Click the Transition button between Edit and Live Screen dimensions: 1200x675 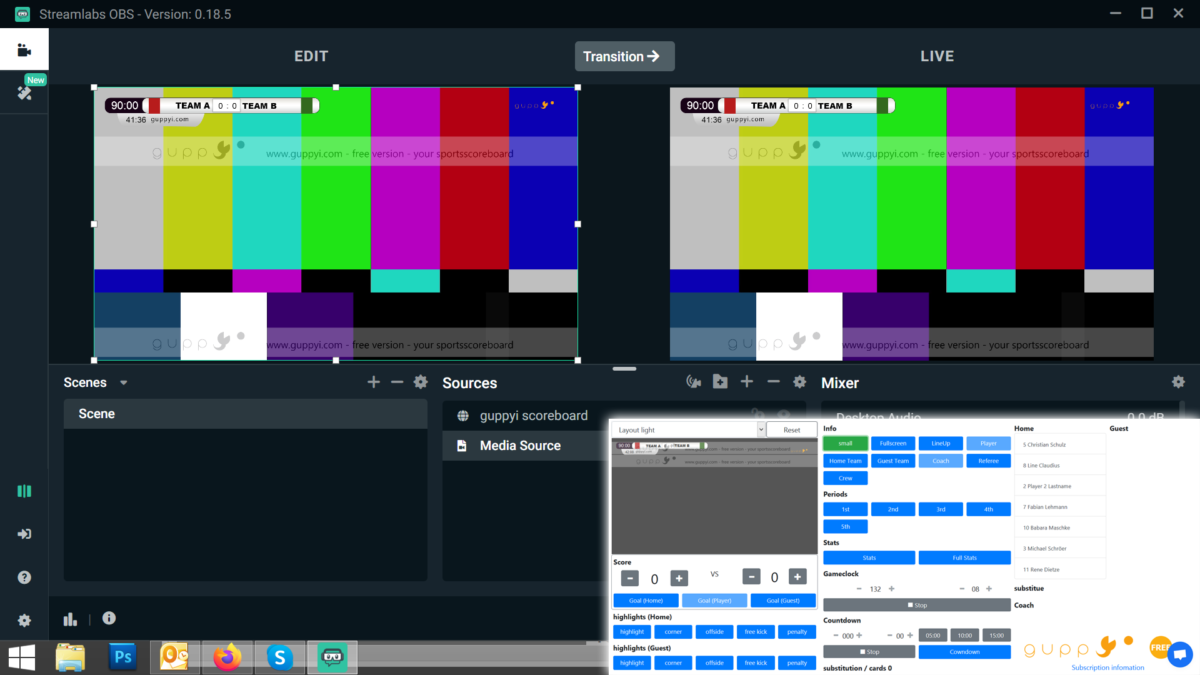(624, 56)
